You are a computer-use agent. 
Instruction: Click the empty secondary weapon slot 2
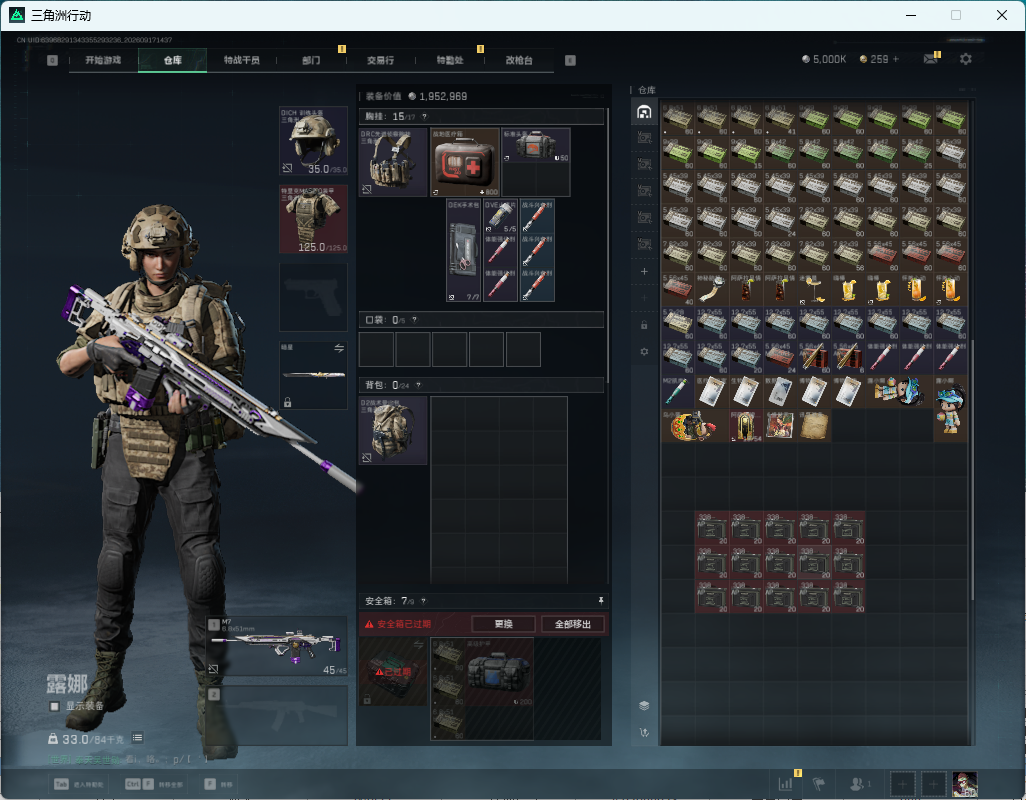(277, 715)
